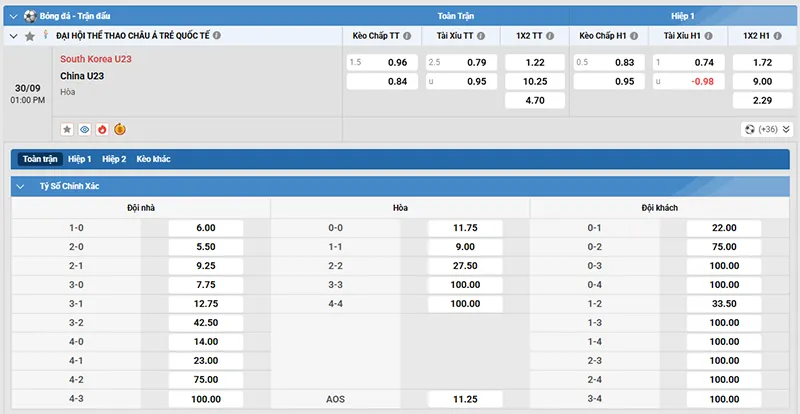Bet correct score 4-1 at 23.00

click(206, 361)
